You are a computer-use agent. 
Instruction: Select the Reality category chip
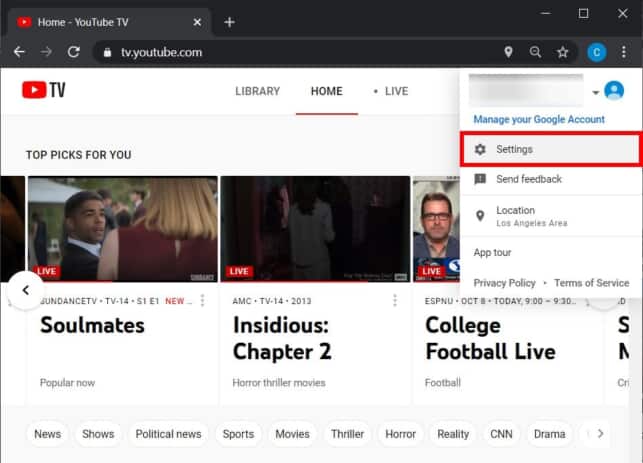click(x=453, y=434)
